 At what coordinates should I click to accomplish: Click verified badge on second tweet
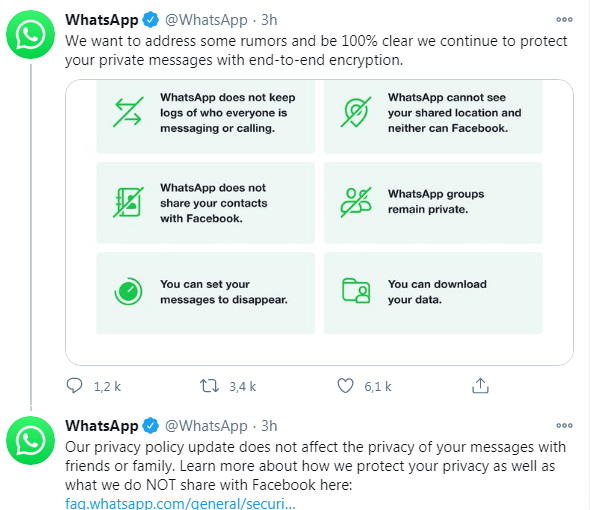click(x=151, y=426)
